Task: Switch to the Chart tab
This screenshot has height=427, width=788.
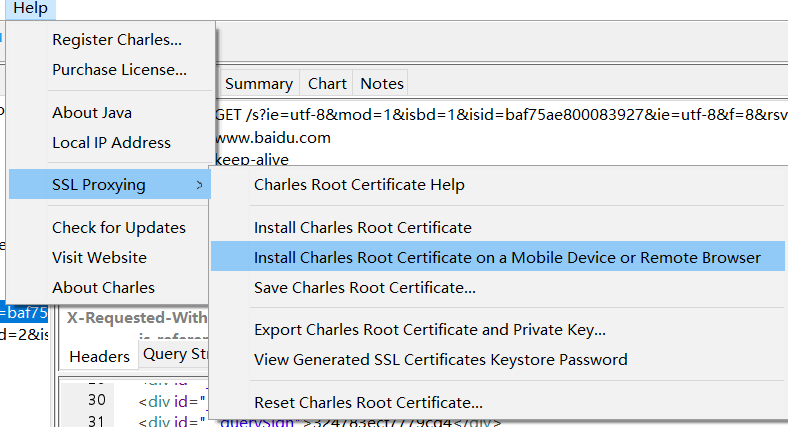Action: coord(327,83)
